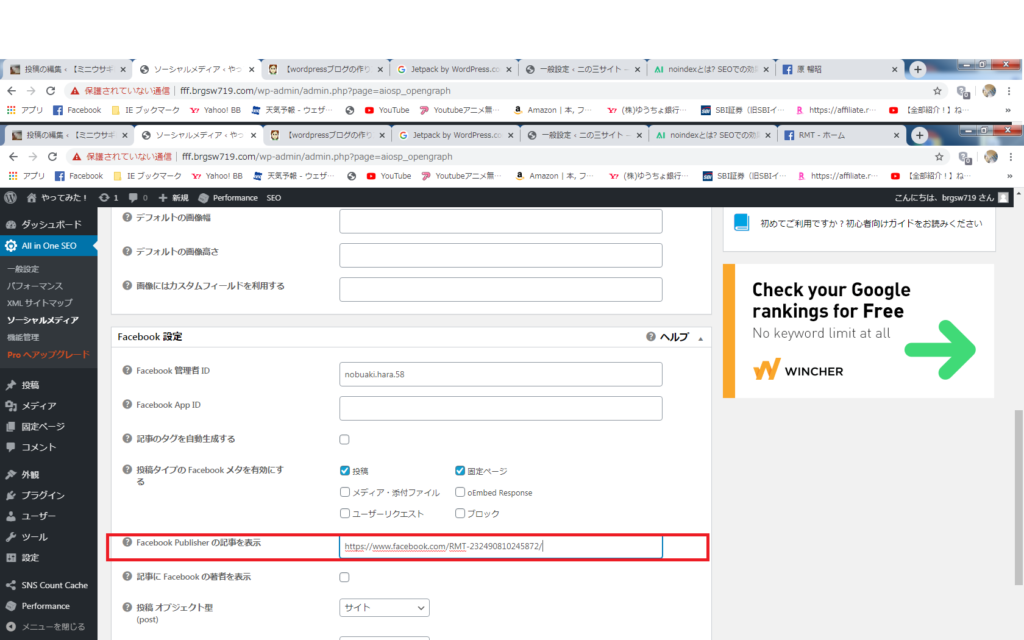This screenshot has height=640, width=1024.
Task: Click help icon beside Facebook Publisher の記事を表示
Action: [127, 543]
